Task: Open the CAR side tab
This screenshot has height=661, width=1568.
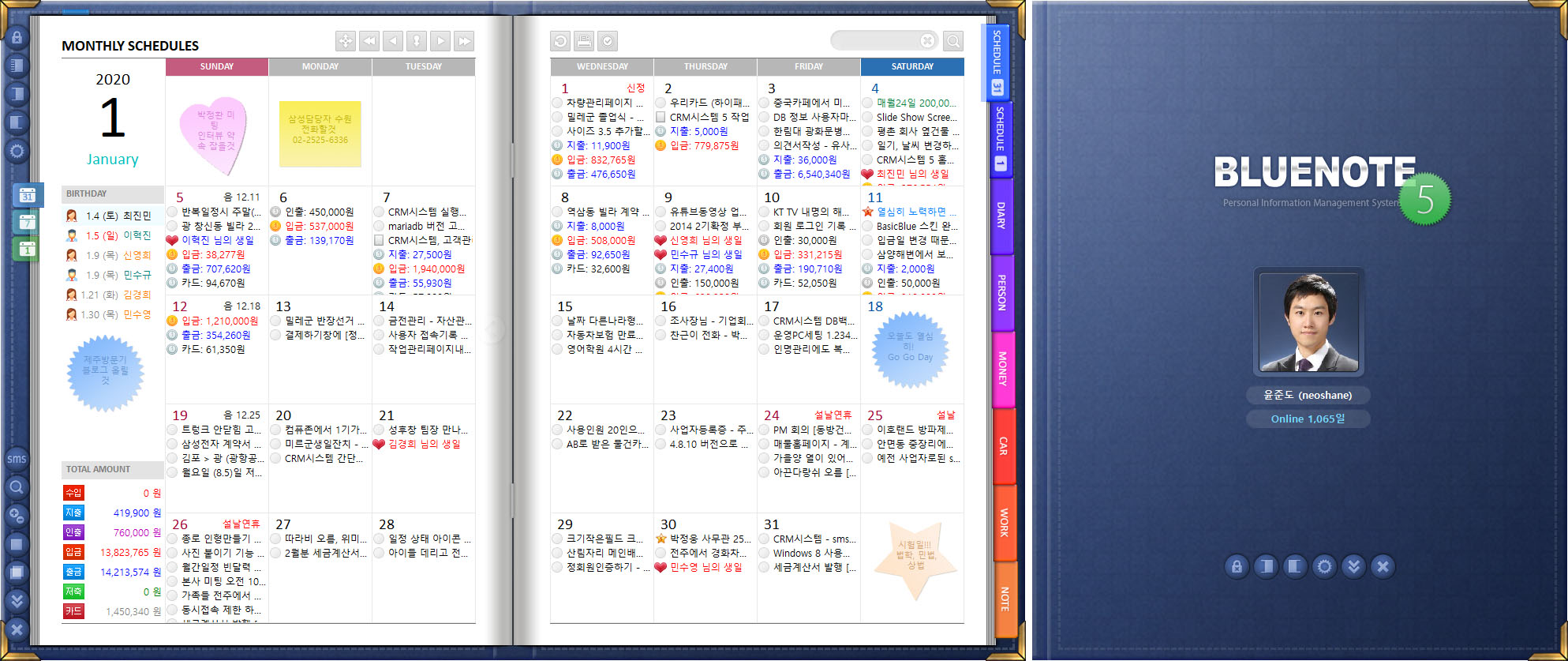Action: pos(1003,445)
